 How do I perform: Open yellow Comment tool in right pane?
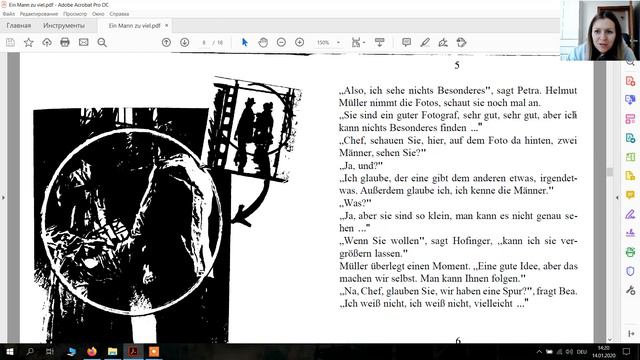tap(630, 195)
